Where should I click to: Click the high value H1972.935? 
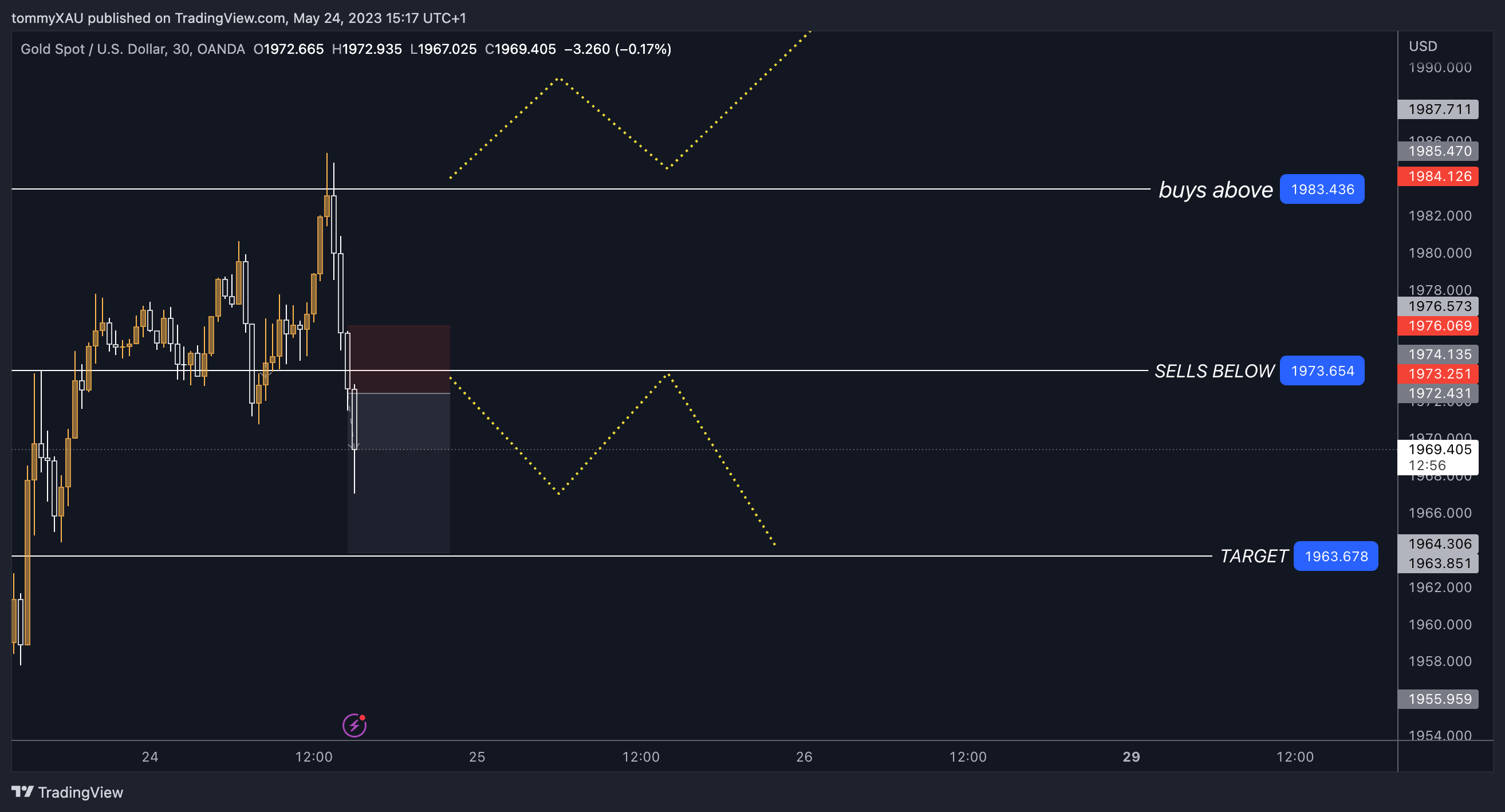tap(367, 49)
